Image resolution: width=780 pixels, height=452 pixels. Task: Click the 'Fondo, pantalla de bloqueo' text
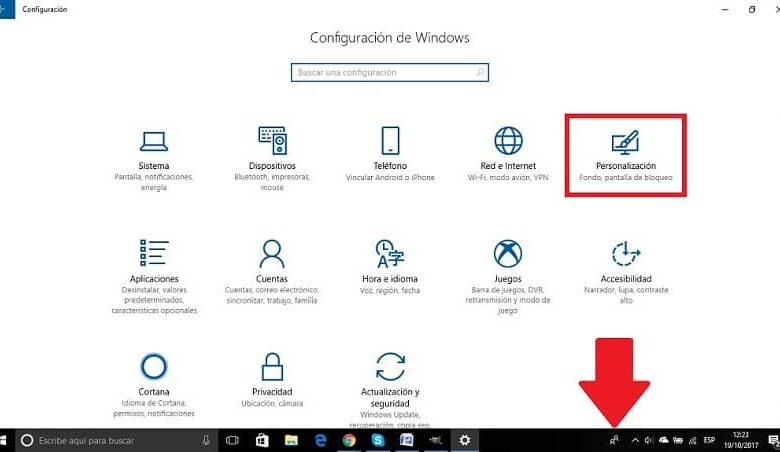tap(626, 178)
